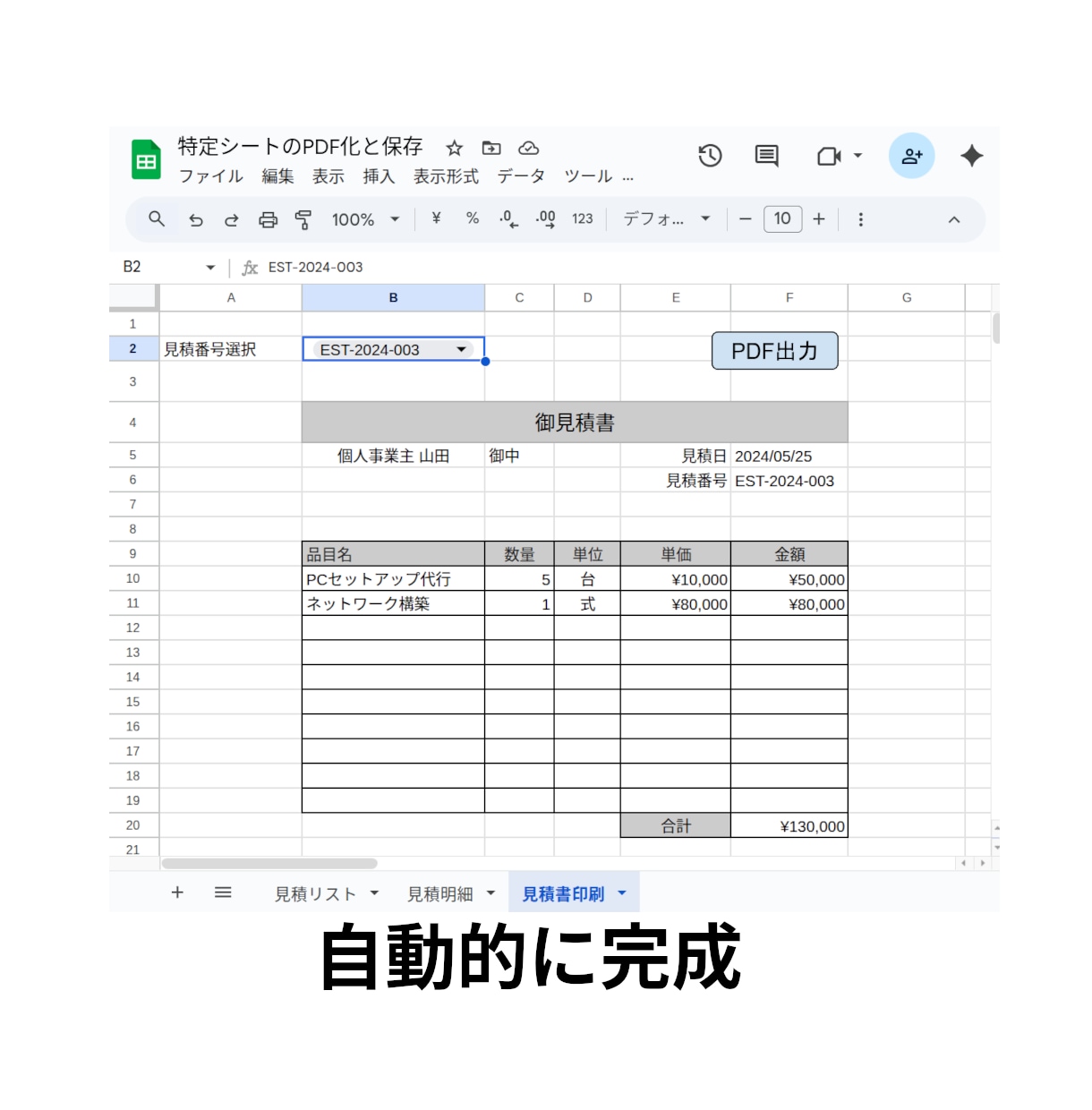
Task: Switch to the 見積明細 sheet tab
Action: [x=439, y=893]
